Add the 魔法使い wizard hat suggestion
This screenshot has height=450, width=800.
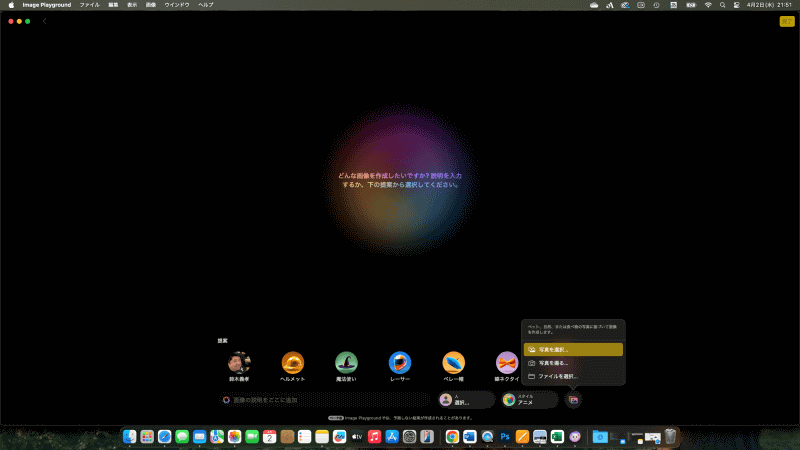pyautogui.click(x=346, y=363)
